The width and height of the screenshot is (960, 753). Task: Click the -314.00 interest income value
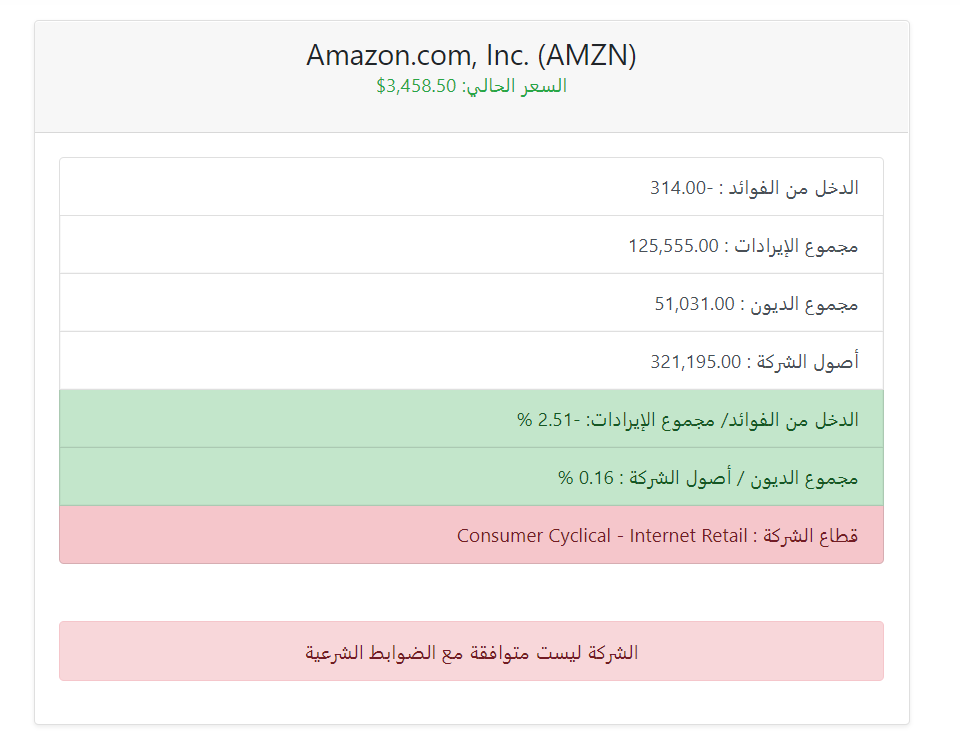[681, 188]
